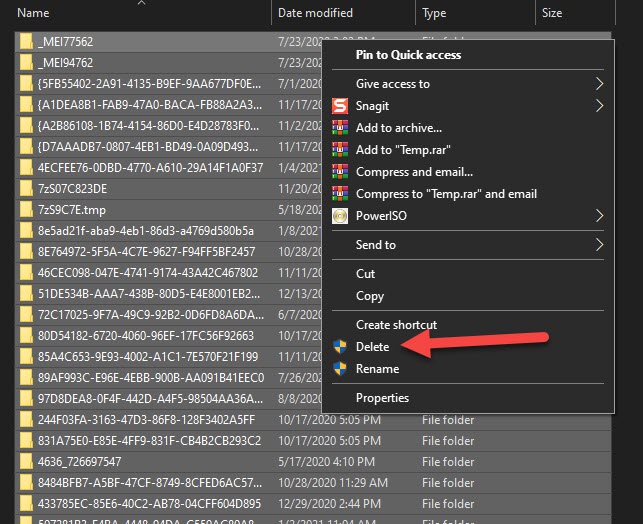Select Create shortcut menu entry
Screen dimensions: 643x524
(x=396, y=325)
